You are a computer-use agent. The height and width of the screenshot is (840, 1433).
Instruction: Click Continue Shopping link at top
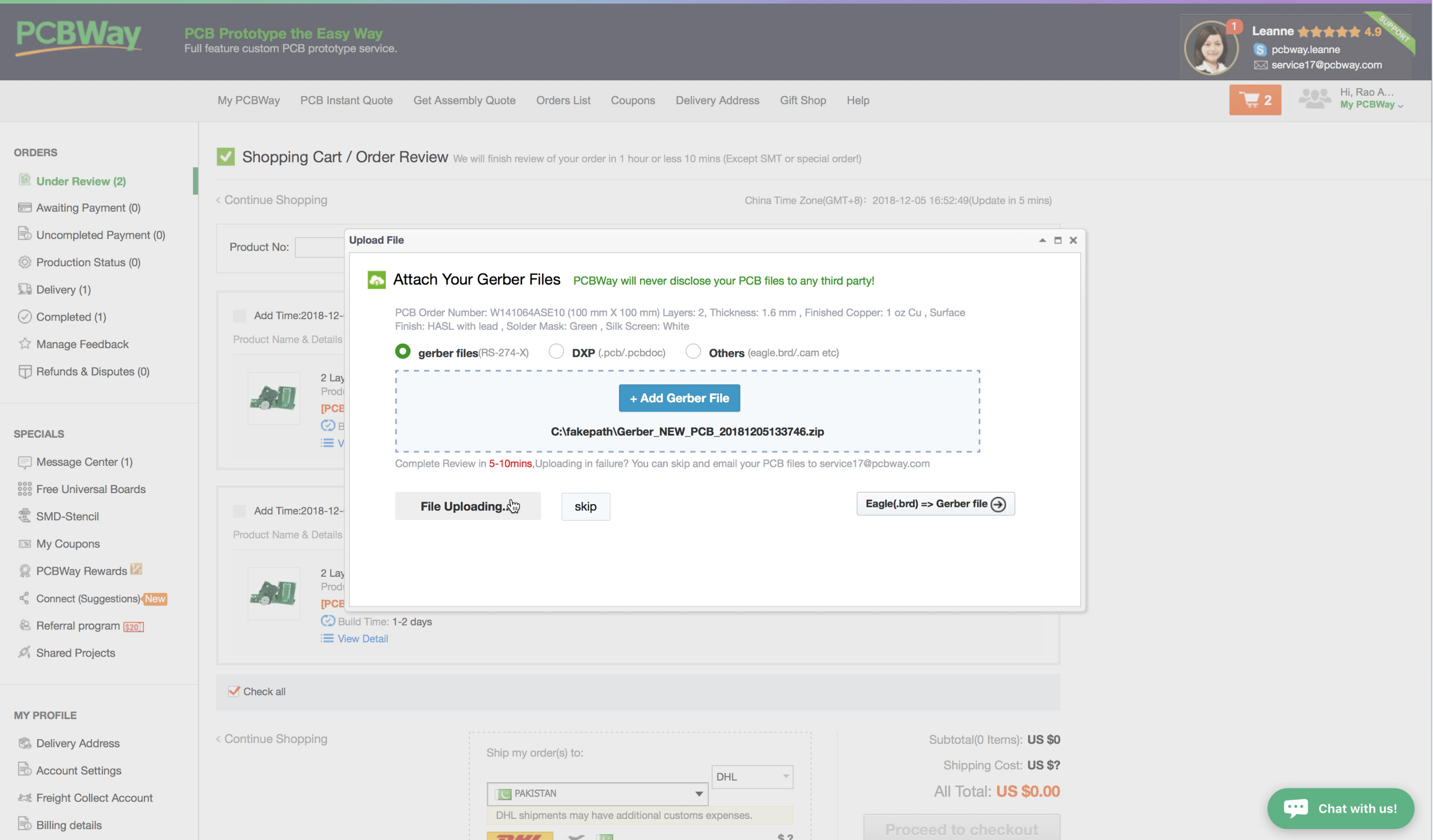(271, 200)
